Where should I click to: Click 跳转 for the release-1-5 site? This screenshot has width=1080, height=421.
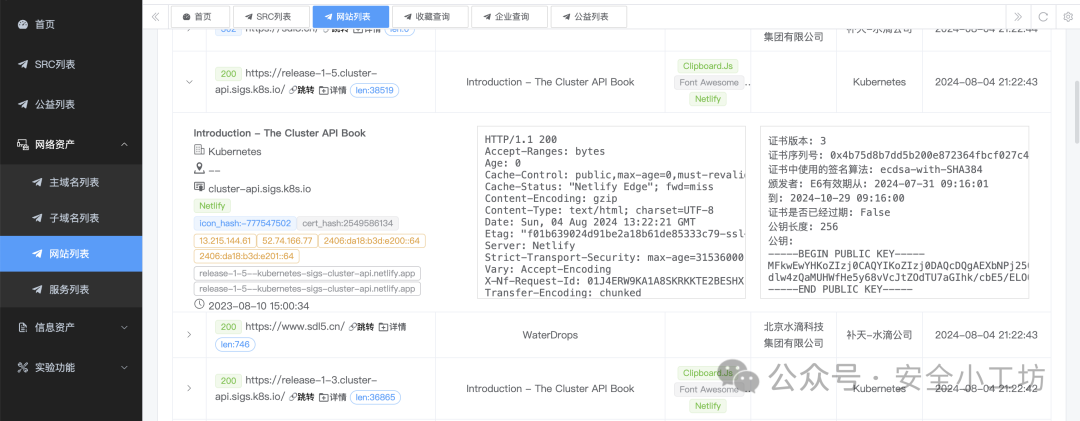pyautogui.click(x=302, y=90)
